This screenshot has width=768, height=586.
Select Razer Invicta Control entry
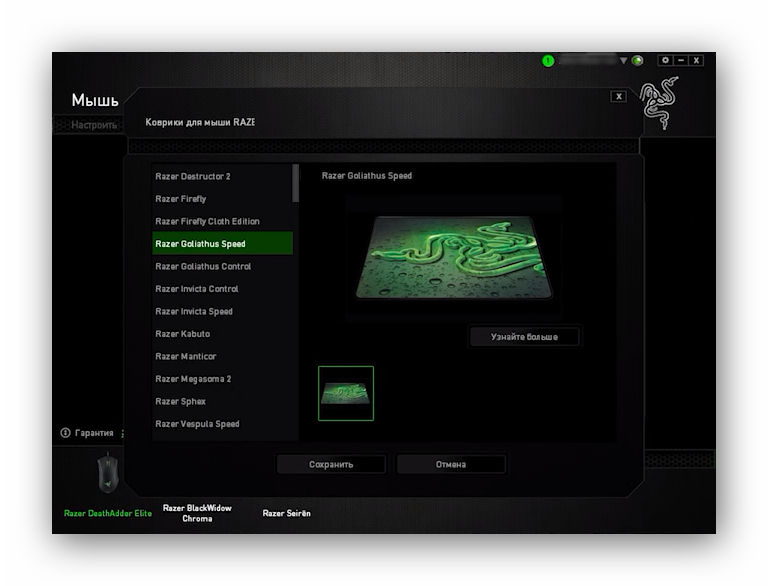[x=222, y=289]
